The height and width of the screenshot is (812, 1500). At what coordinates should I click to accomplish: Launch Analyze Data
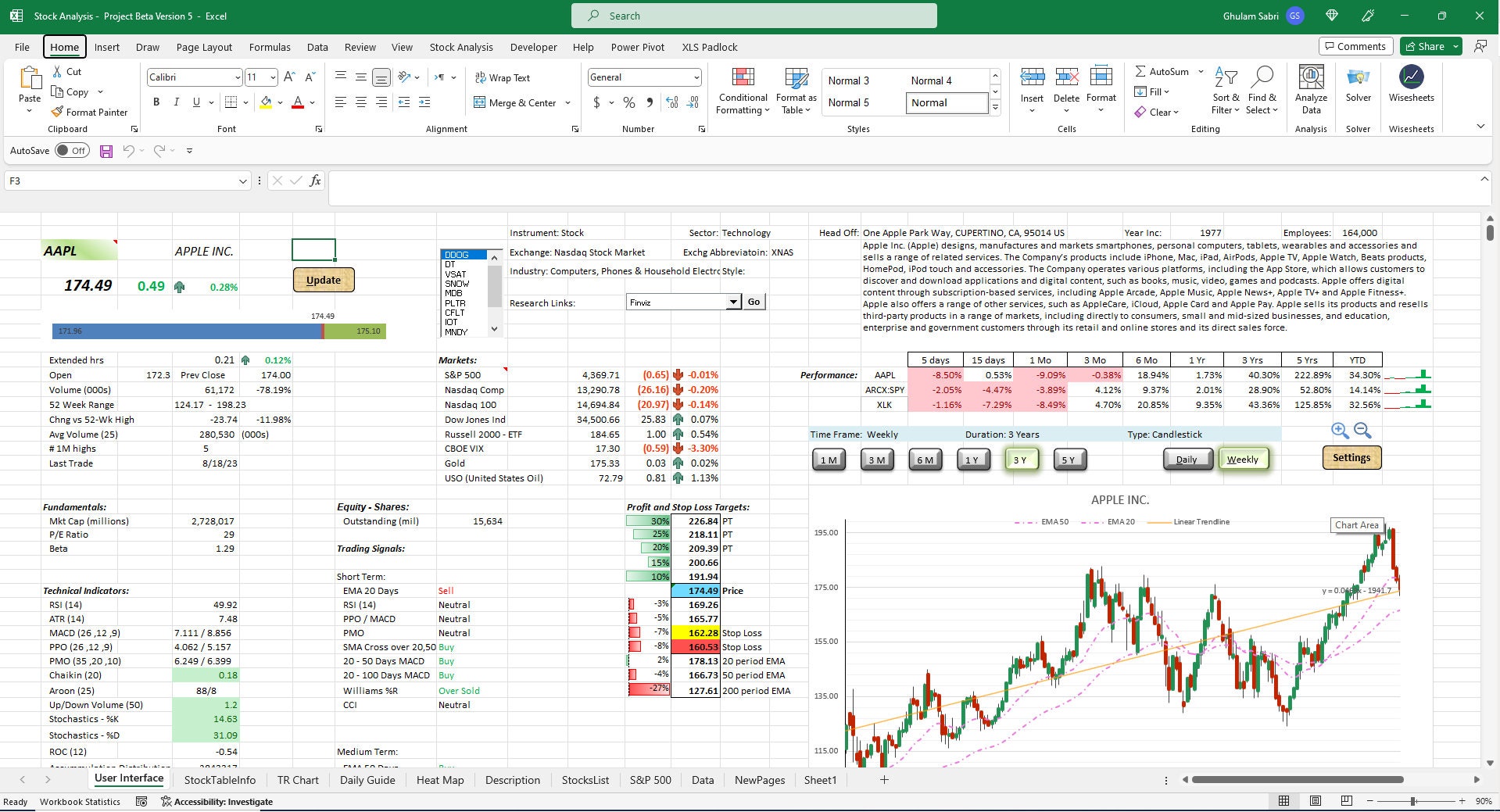pos(1310,88)
